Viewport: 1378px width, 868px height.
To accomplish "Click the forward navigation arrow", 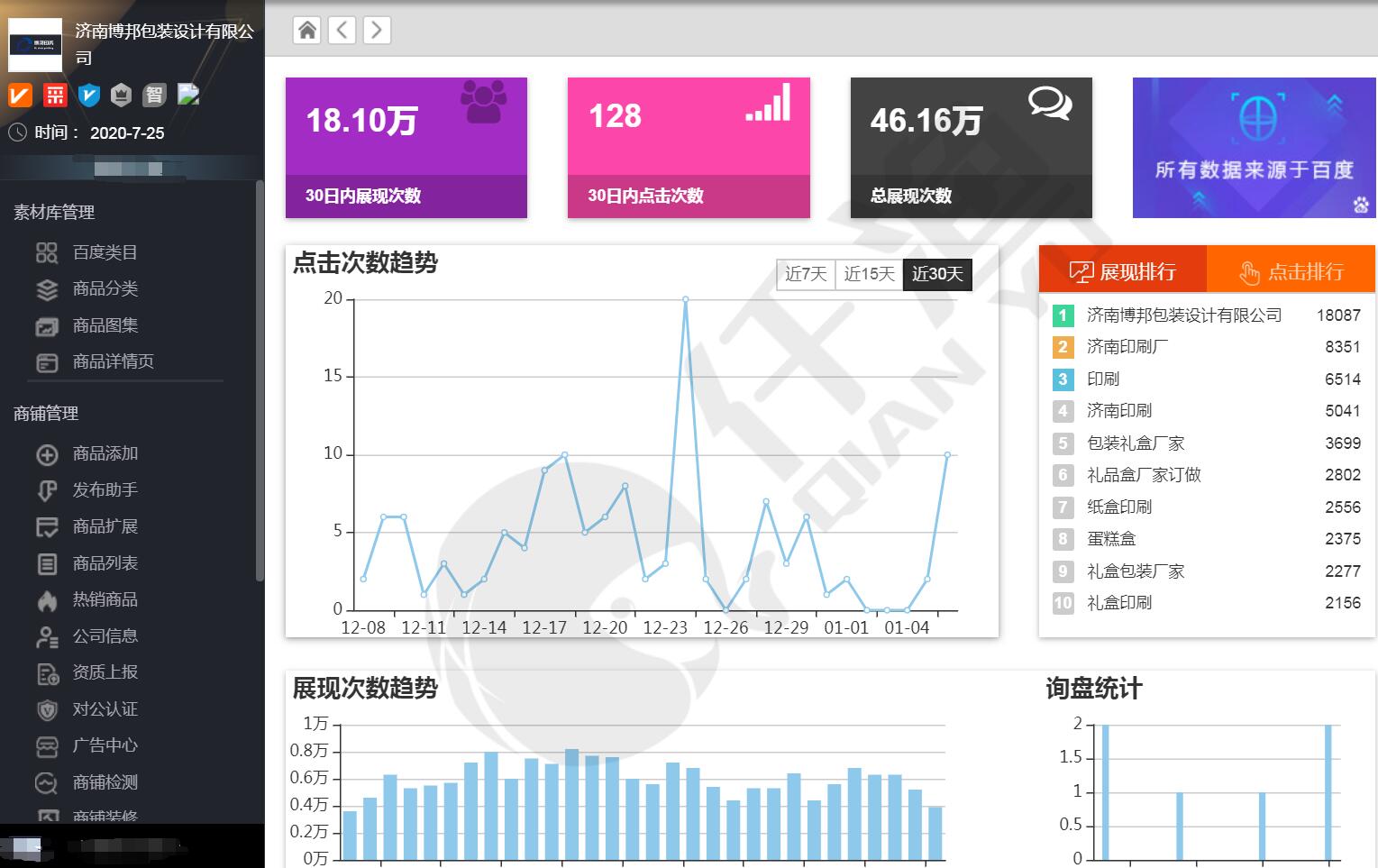I will [x=376, y=30].
